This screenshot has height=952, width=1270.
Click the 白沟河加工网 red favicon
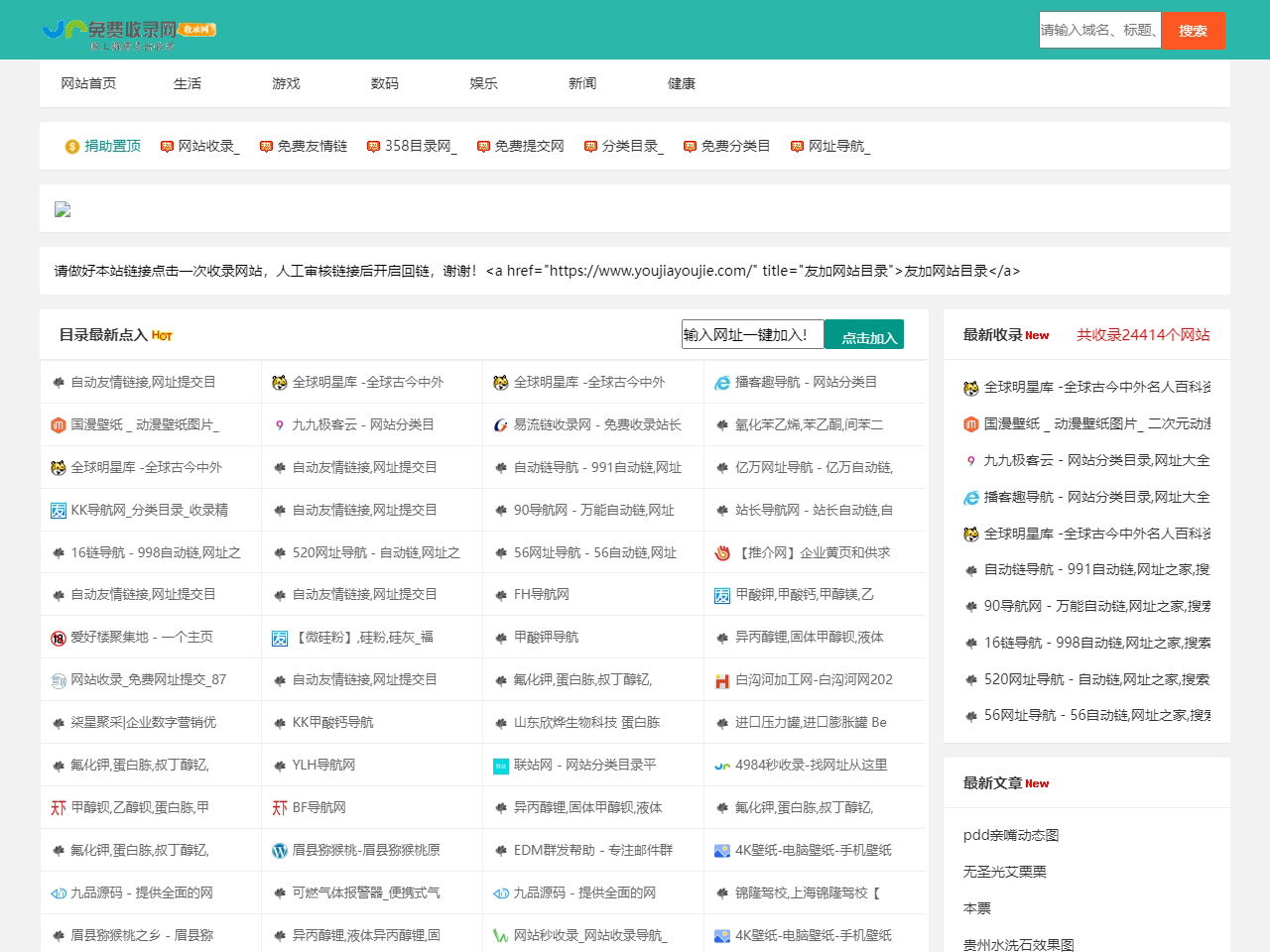pyautogui.click(x=722, y=681)
